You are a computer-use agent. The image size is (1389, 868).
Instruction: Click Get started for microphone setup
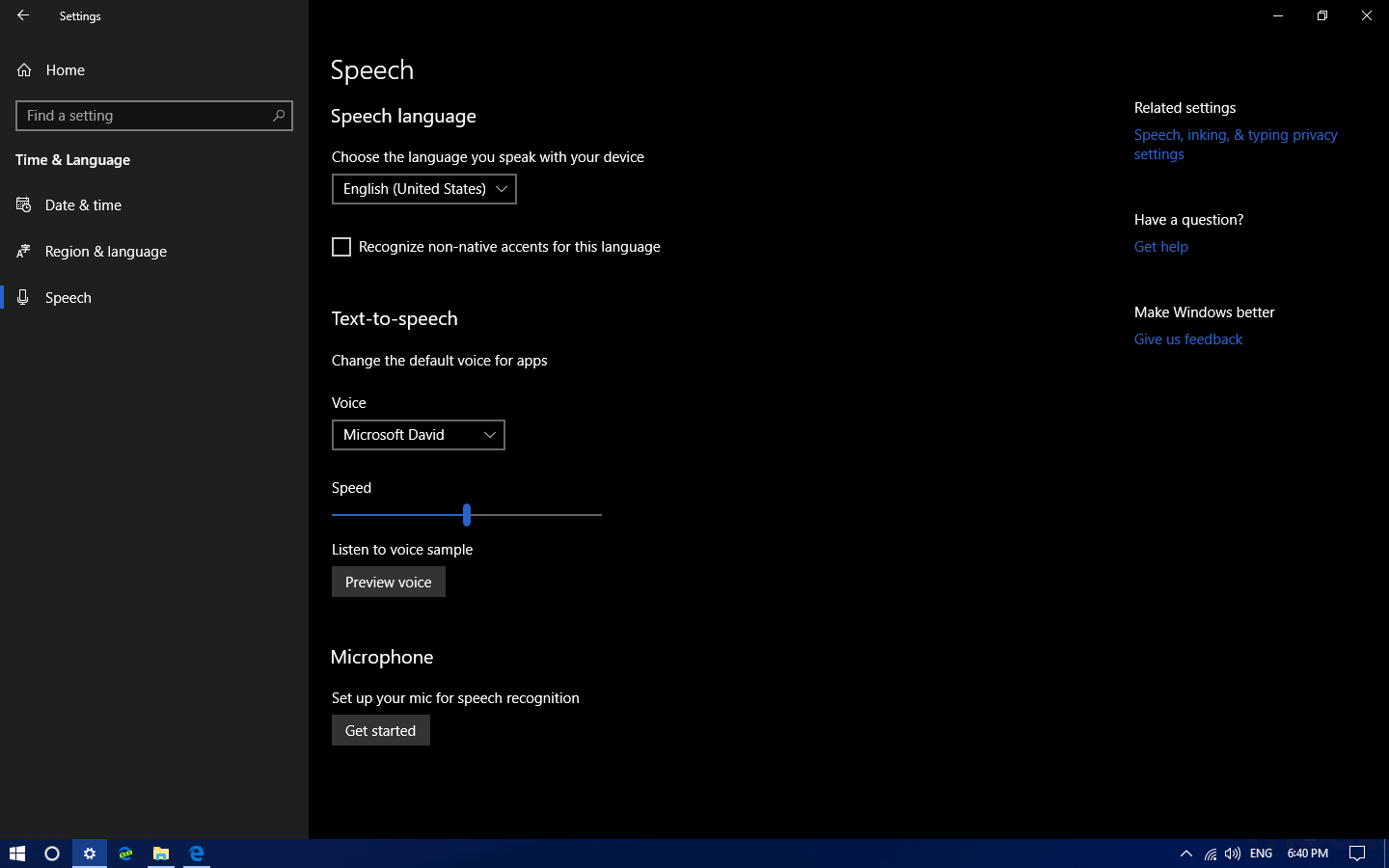coord(381,730)
